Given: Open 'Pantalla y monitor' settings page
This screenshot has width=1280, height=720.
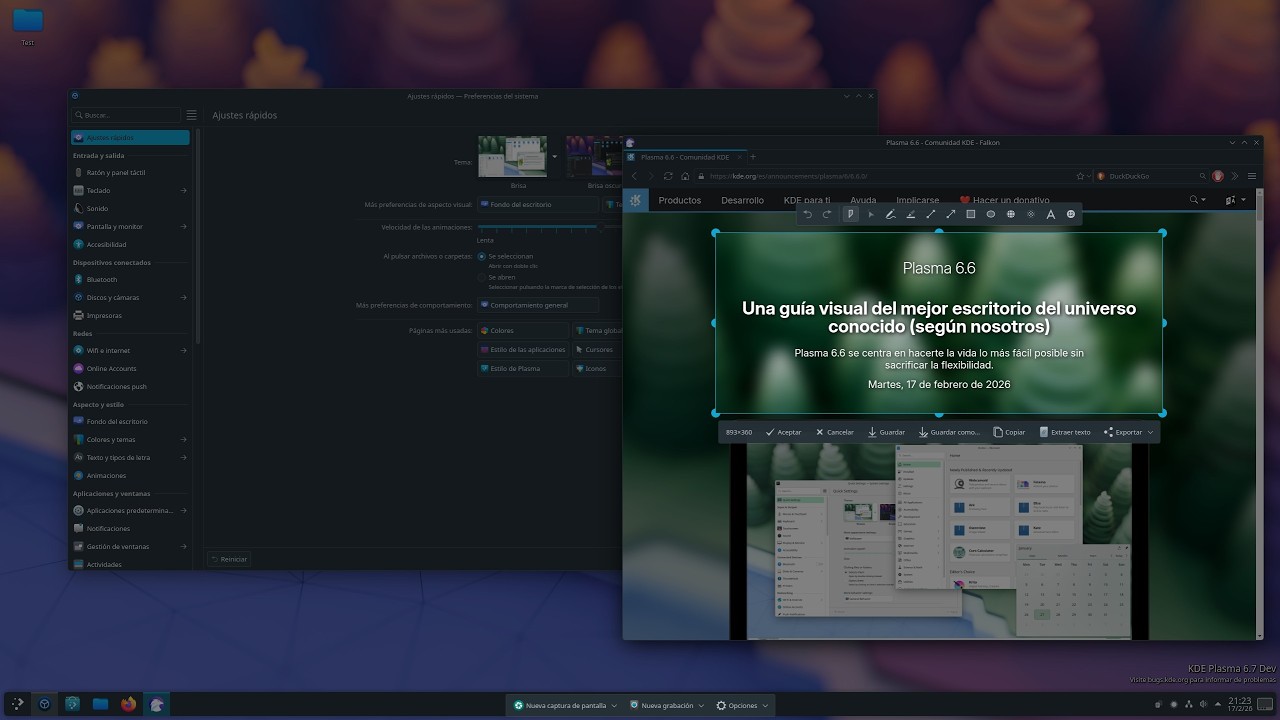Looking at the screenshot, I should pyautogui.click(x=130, y=227).
